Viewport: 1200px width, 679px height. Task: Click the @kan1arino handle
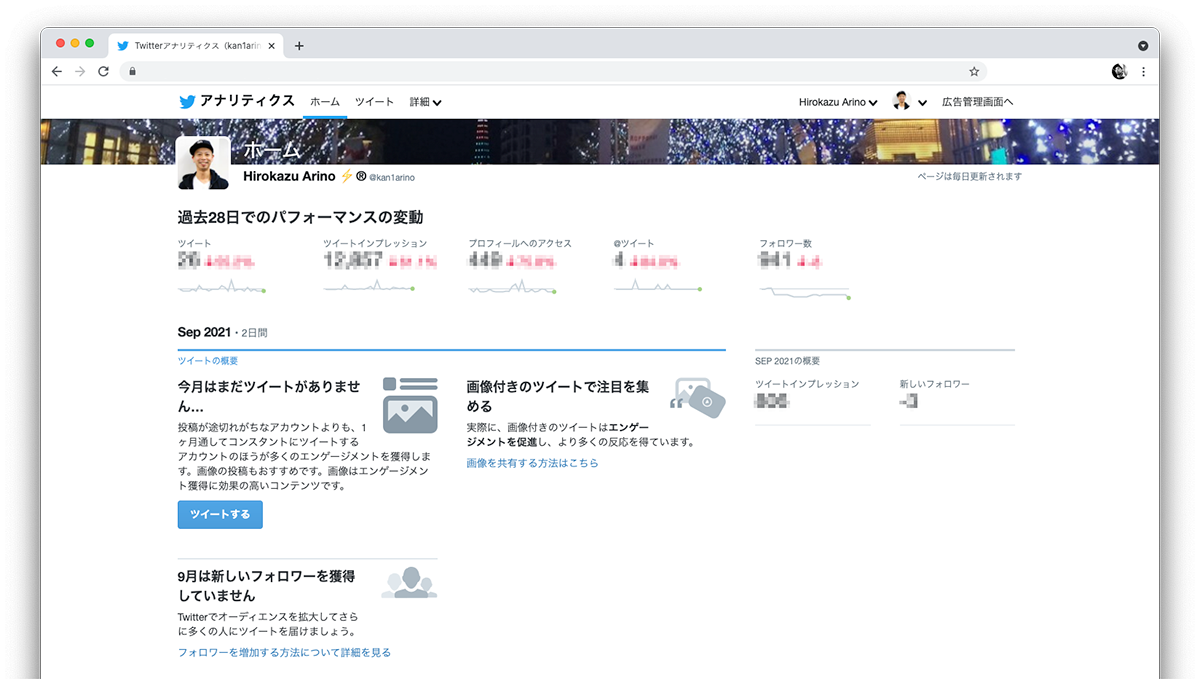[392, 177]
